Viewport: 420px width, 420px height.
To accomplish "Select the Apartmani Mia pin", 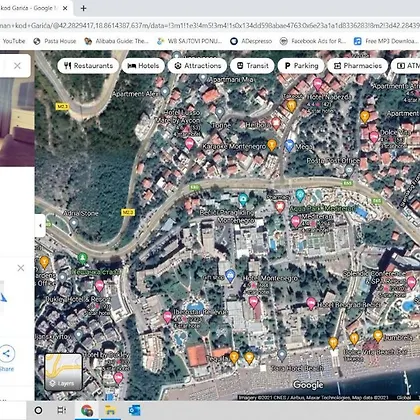I will tap(203, 78).
